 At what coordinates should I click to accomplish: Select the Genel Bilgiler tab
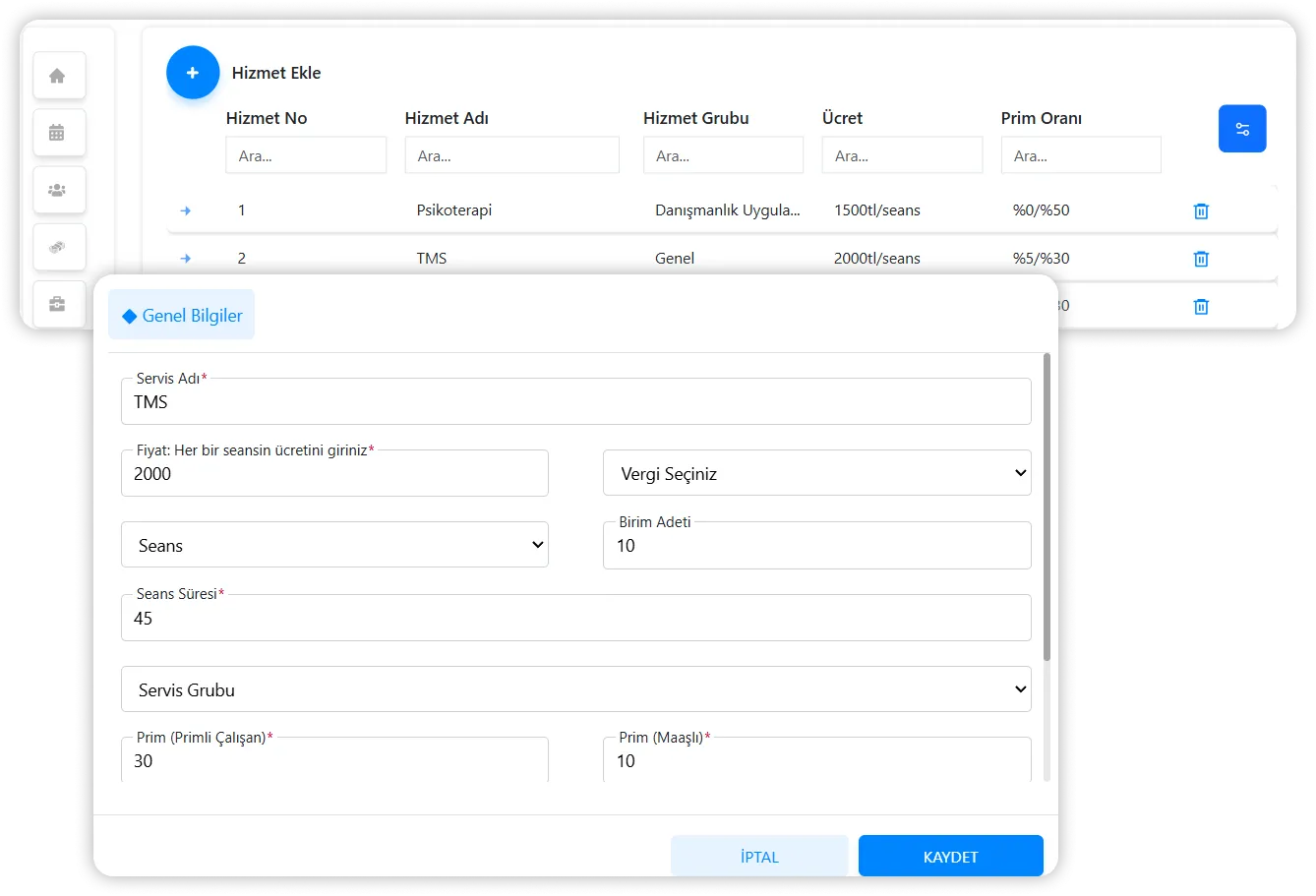(x=182, y=316)
